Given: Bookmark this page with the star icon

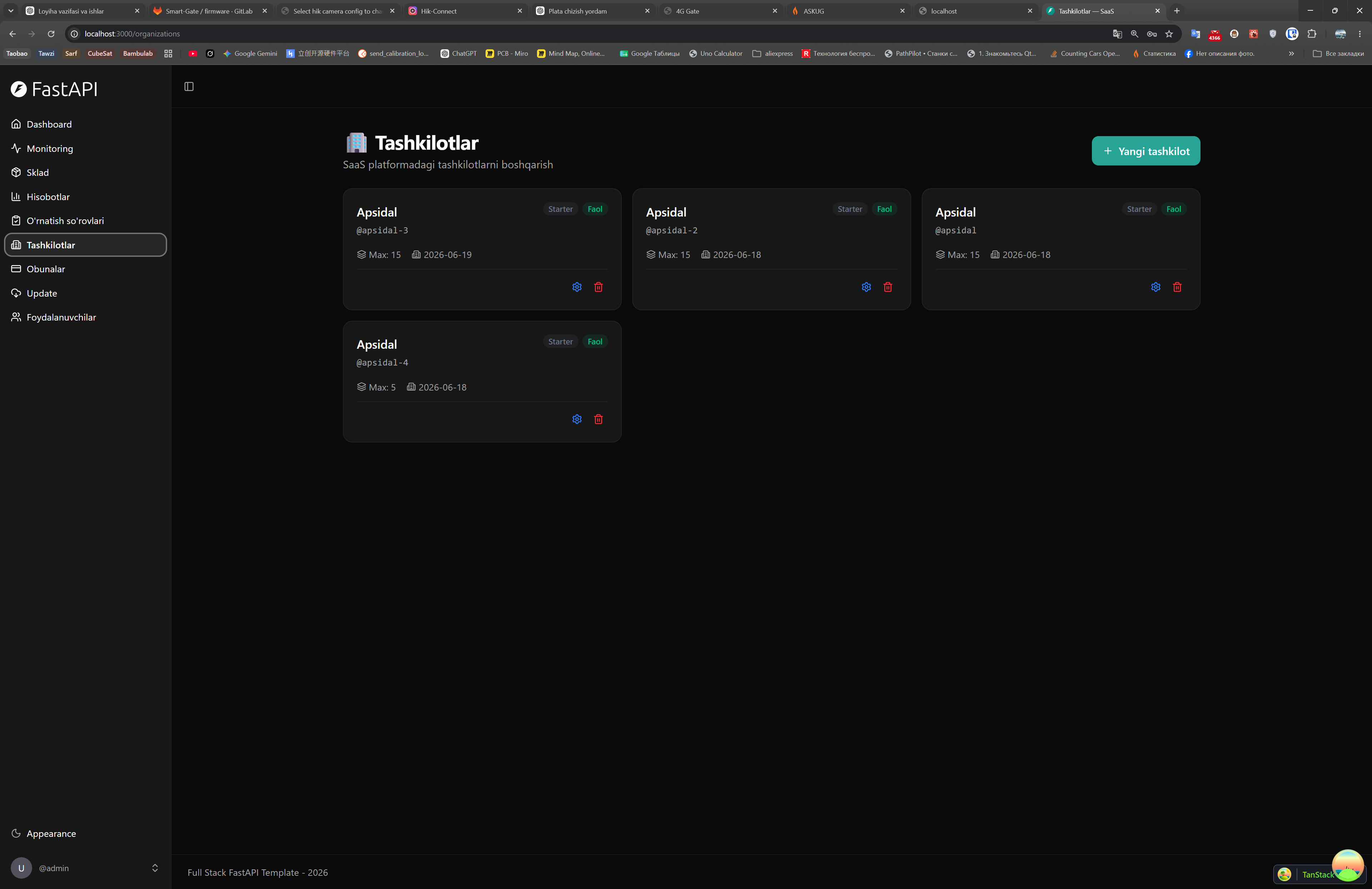Looking at the screenshot, I should coord(1168,34).
